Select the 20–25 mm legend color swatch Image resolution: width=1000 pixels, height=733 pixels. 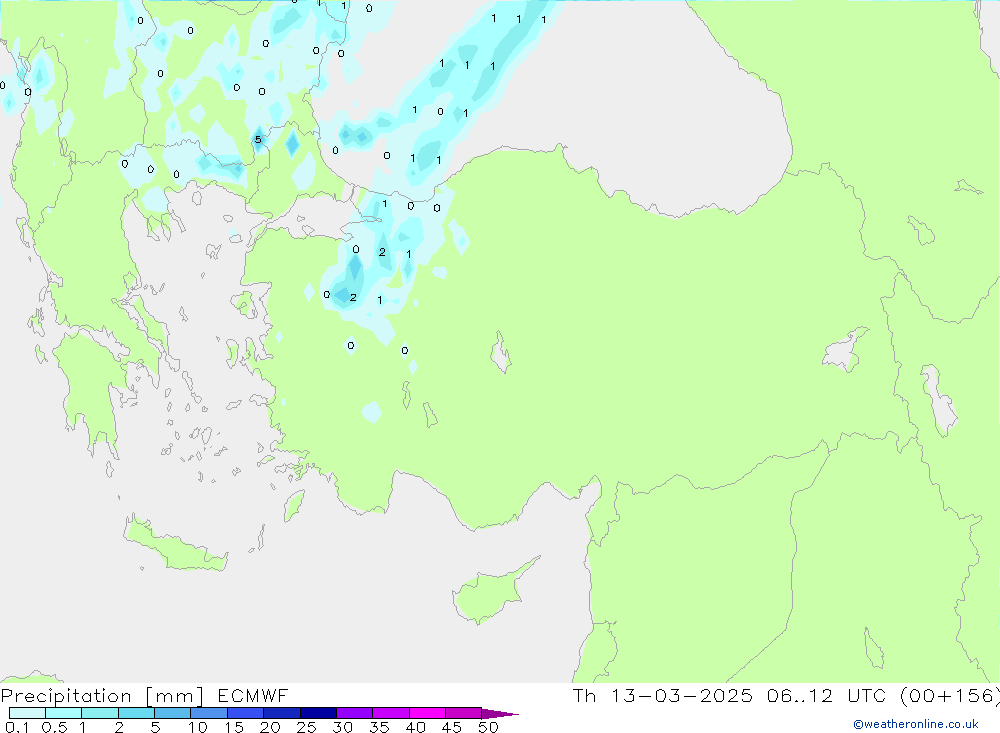[x=282, y=713]
